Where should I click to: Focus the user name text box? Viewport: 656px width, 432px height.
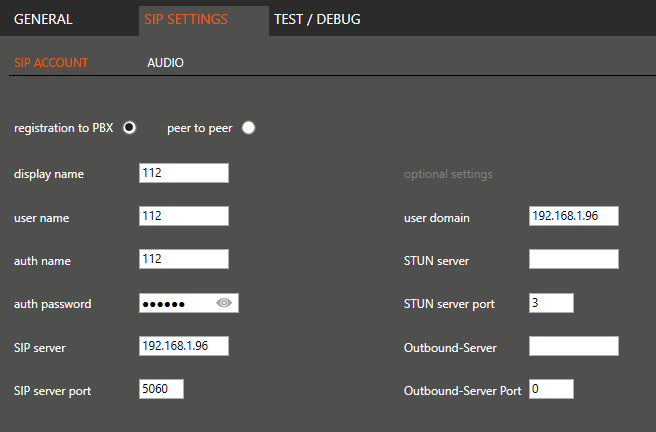tap(184, 216)
